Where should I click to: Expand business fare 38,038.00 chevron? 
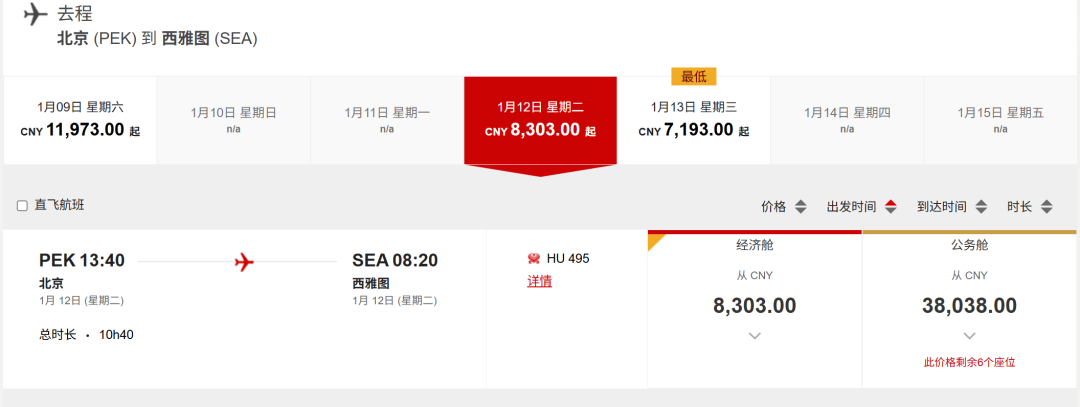pos(970,336)
